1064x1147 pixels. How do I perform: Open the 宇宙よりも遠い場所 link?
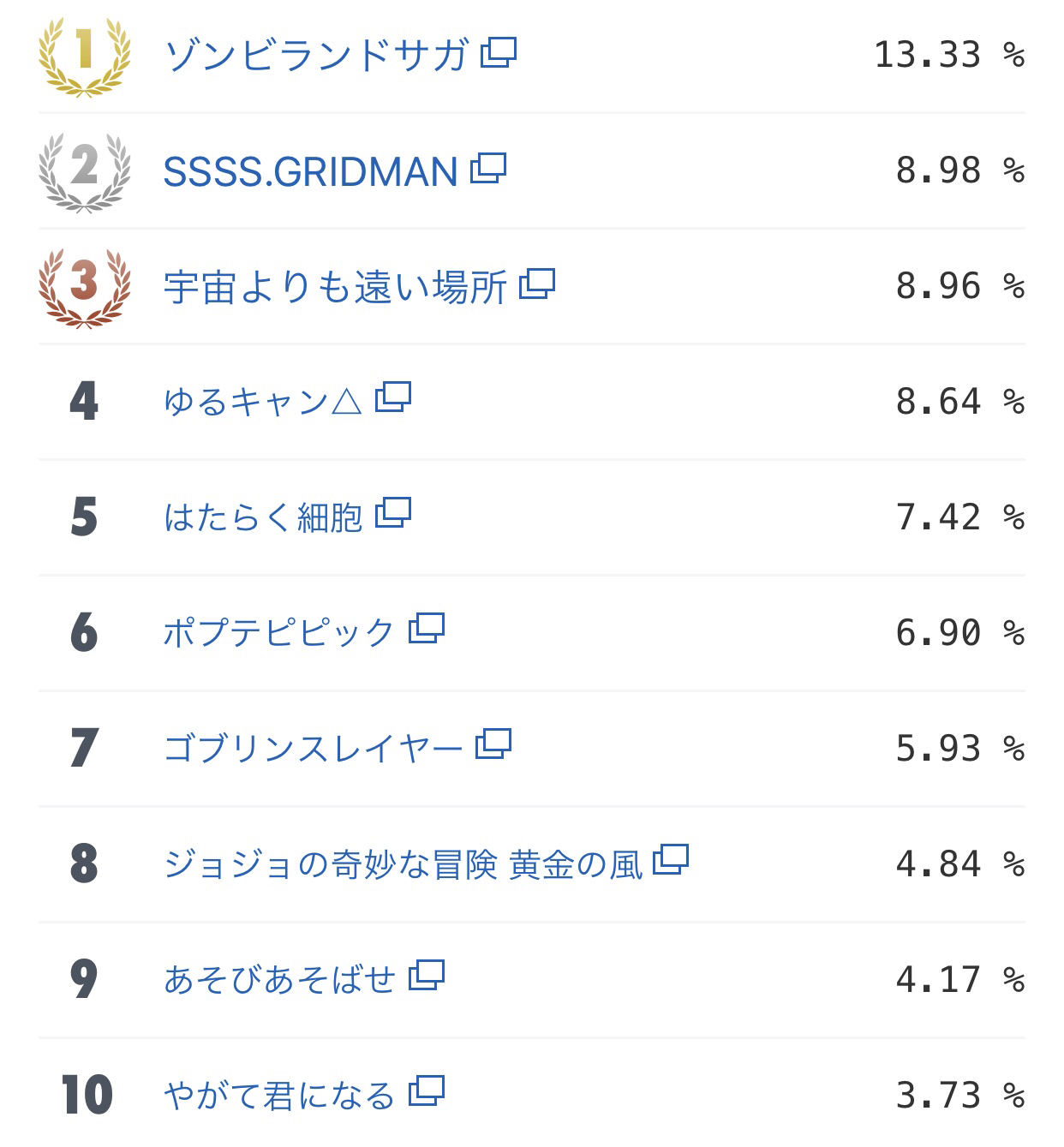(x=335, y=287)
